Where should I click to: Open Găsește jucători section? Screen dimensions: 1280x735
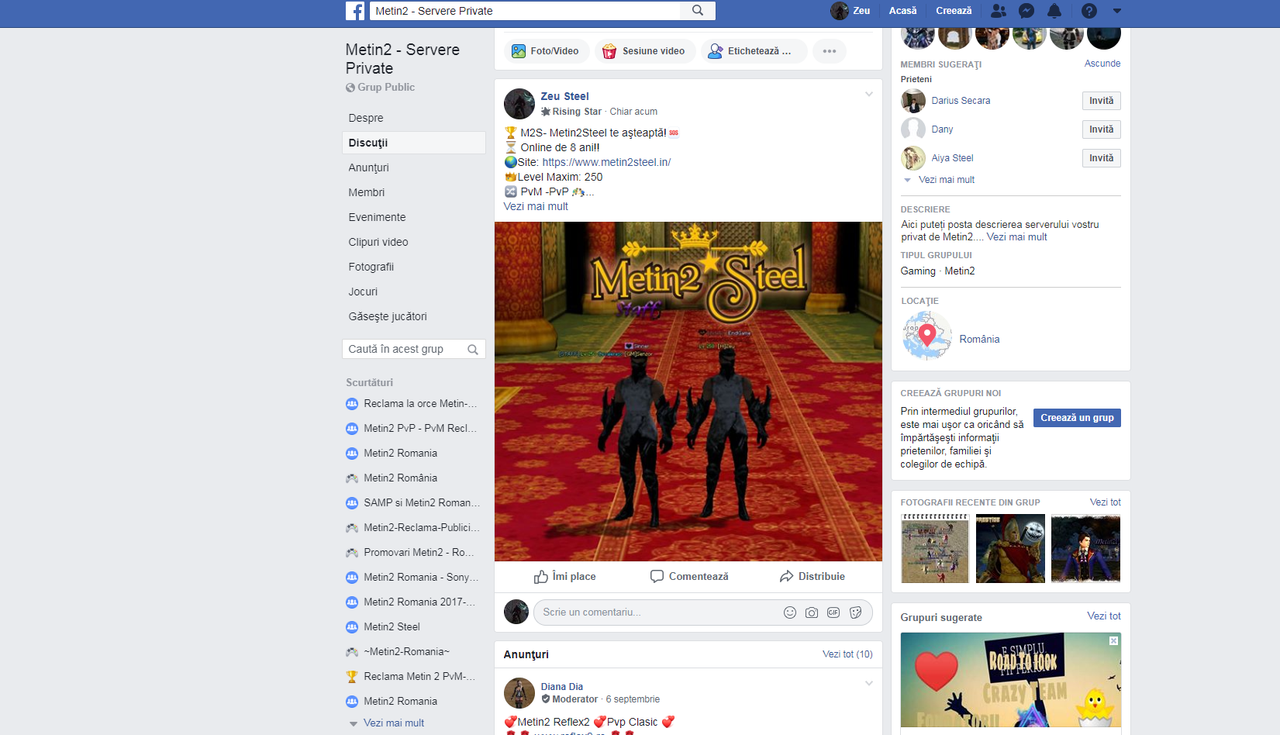pyautogui.click(x=413, y=316)
